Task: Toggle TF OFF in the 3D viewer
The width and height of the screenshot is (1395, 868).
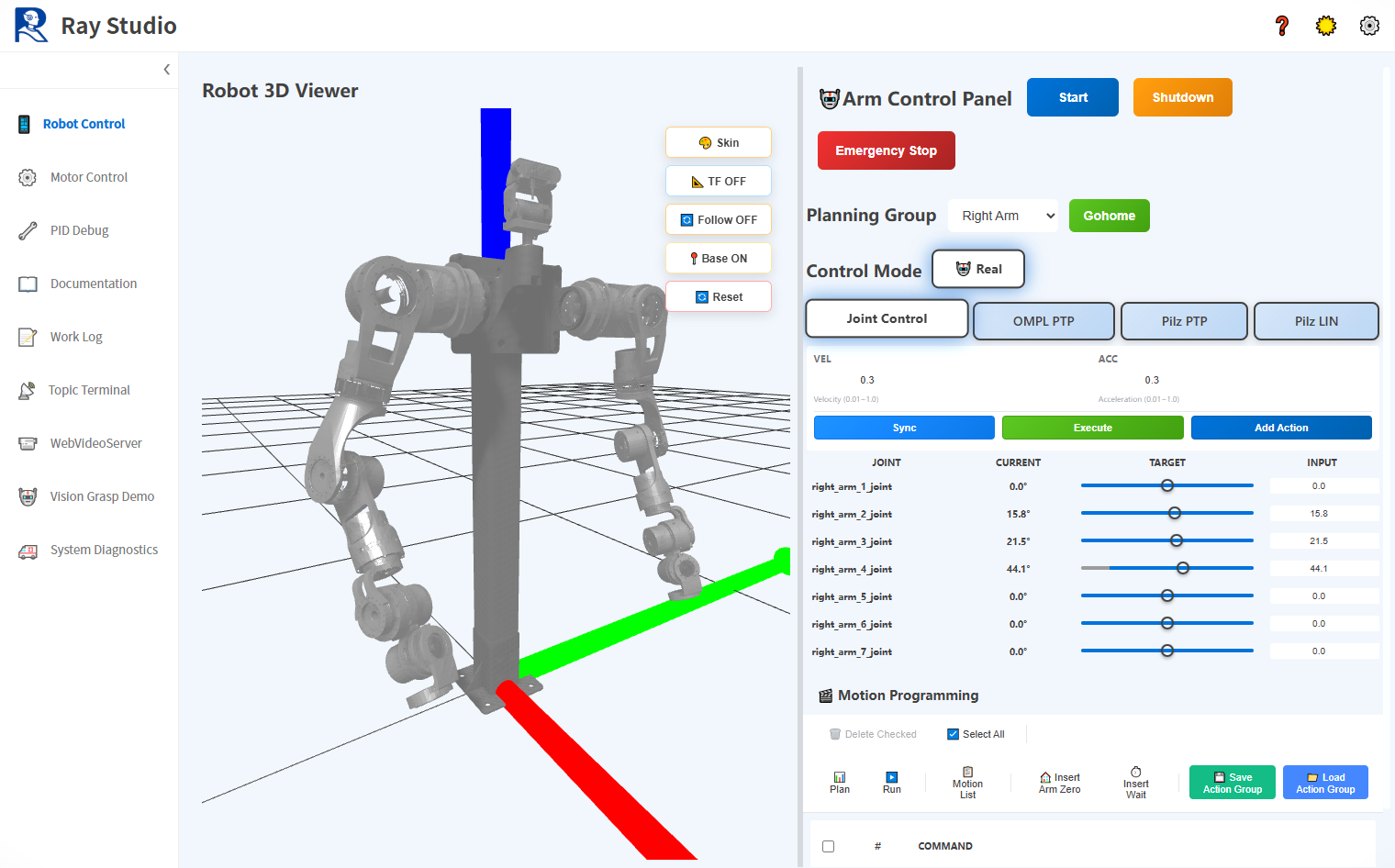Action: tap(719, 181)
